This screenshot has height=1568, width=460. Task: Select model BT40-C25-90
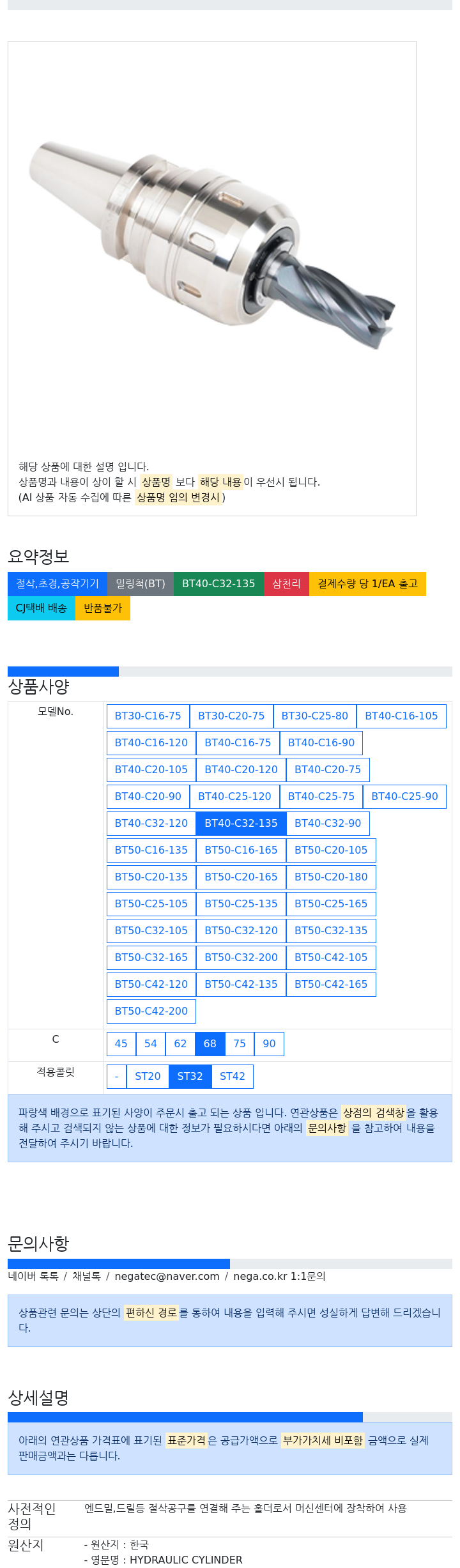tap(404, 796)
